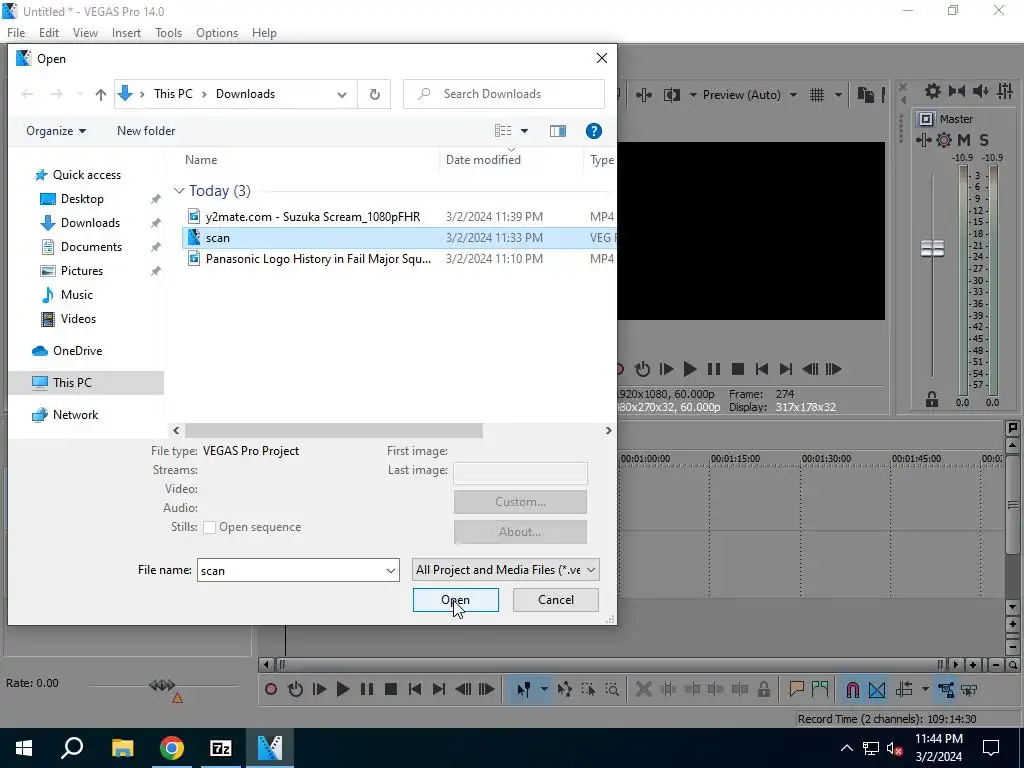This screenshot has height=768, width=1024.
Task: Click Copy Snapshot to Clipboard icon
Action: pos(866,95)
